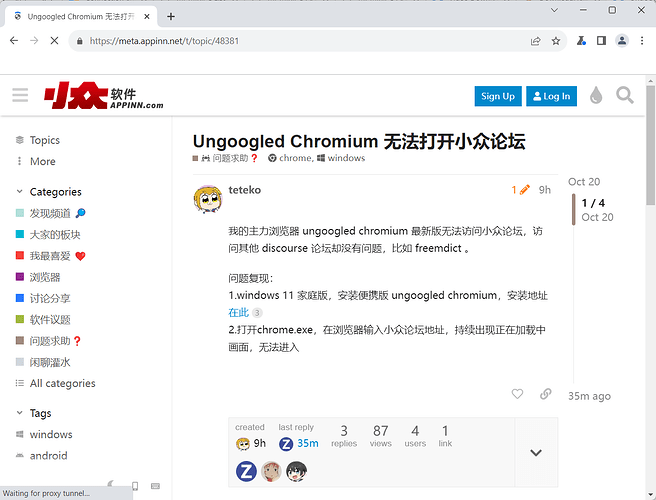Open the 我最喜爱 category

pyautogui.click(x=50, y=256)
